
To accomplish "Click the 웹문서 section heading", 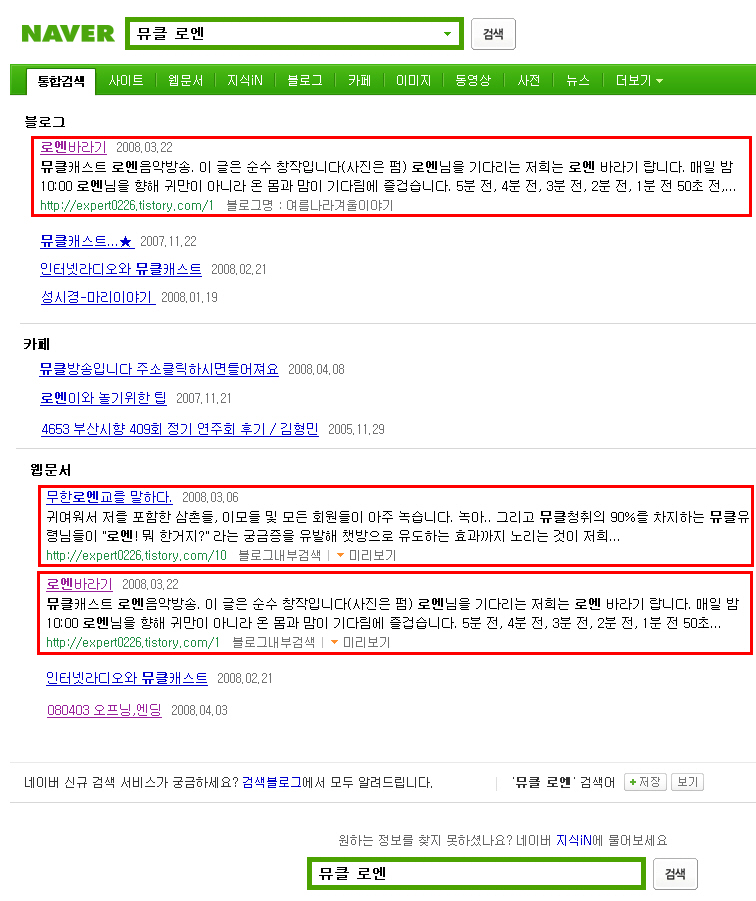I will coord(51,470).
